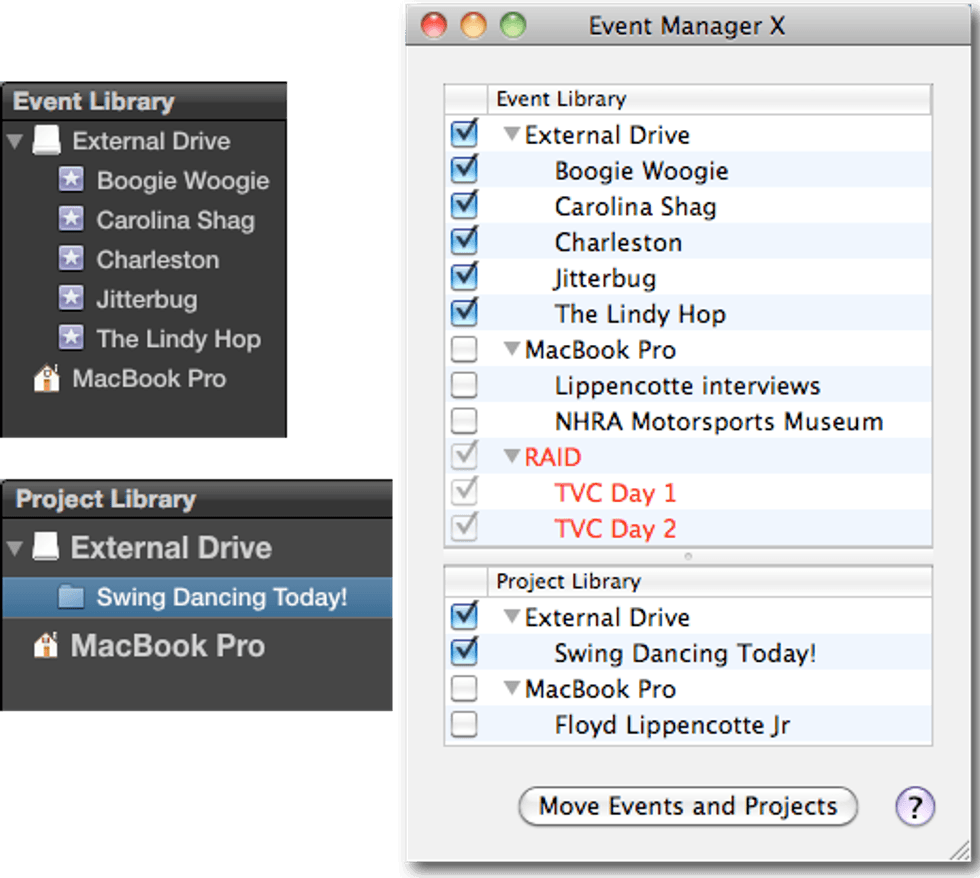980x878 pixels.
Task: Select Swing Dancing Today! in dark Project Library
Action: (x=222, y=597)
